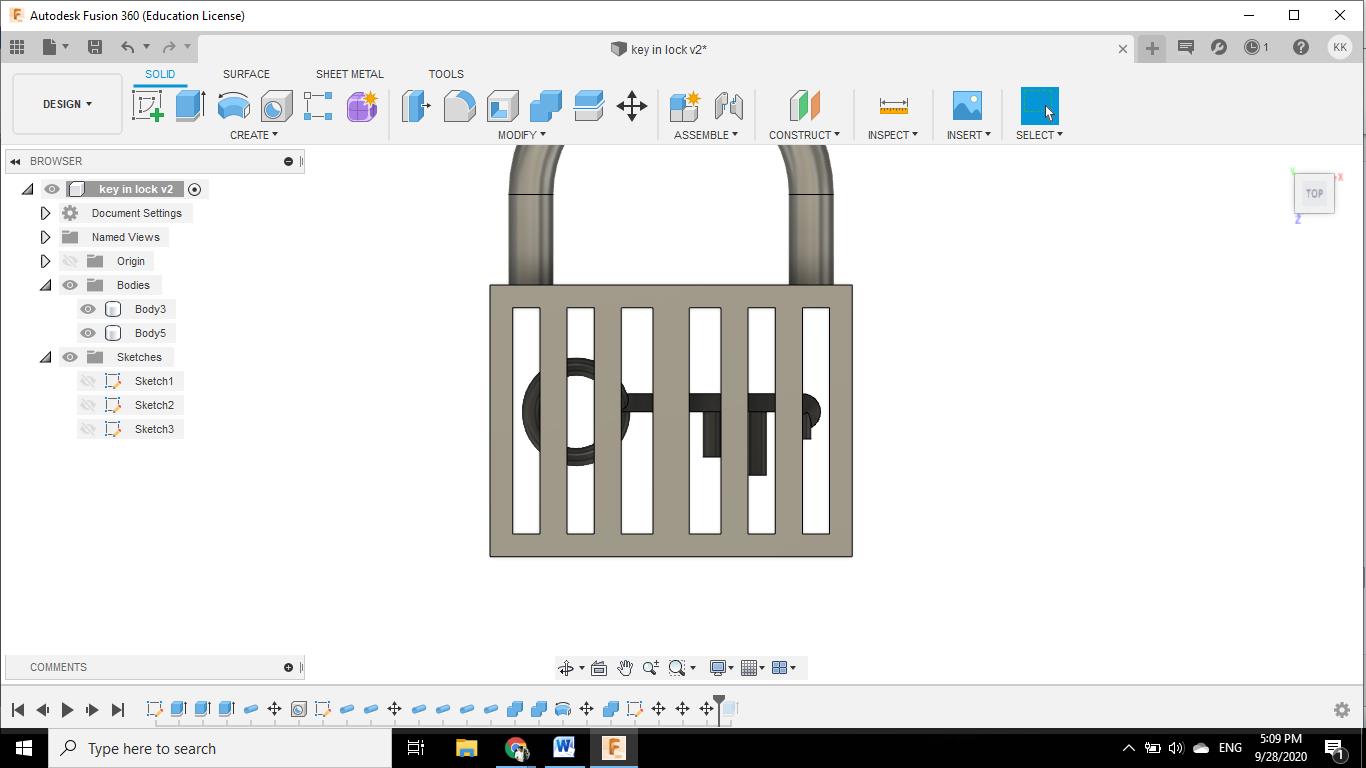Image resolution: width=1366 pixels, height=768 pixels.
Task: Switch to the SURFACE tab
Action: coord(246,74)
